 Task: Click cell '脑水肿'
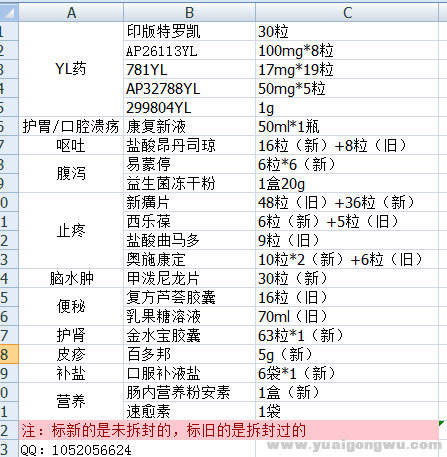[x=71, y=278]
